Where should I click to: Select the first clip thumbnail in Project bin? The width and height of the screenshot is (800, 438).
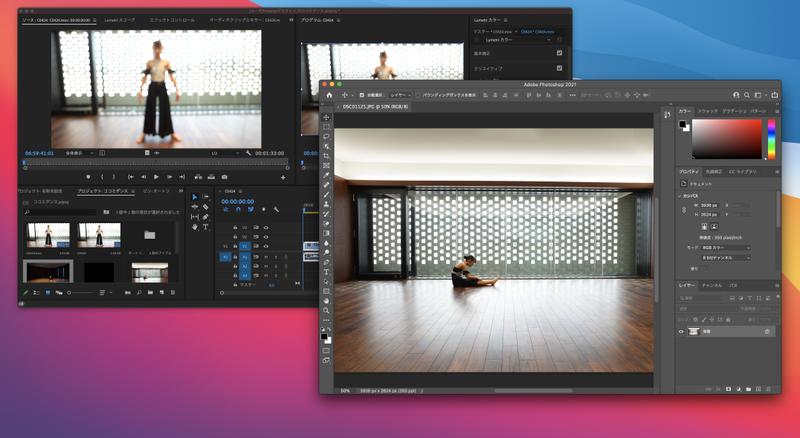(47, 234)
